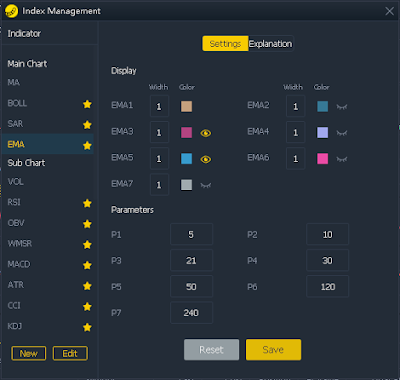Click the P1 parameter field
The height and width of the screenshot is (380, 400).
click(x=191, y=234)
